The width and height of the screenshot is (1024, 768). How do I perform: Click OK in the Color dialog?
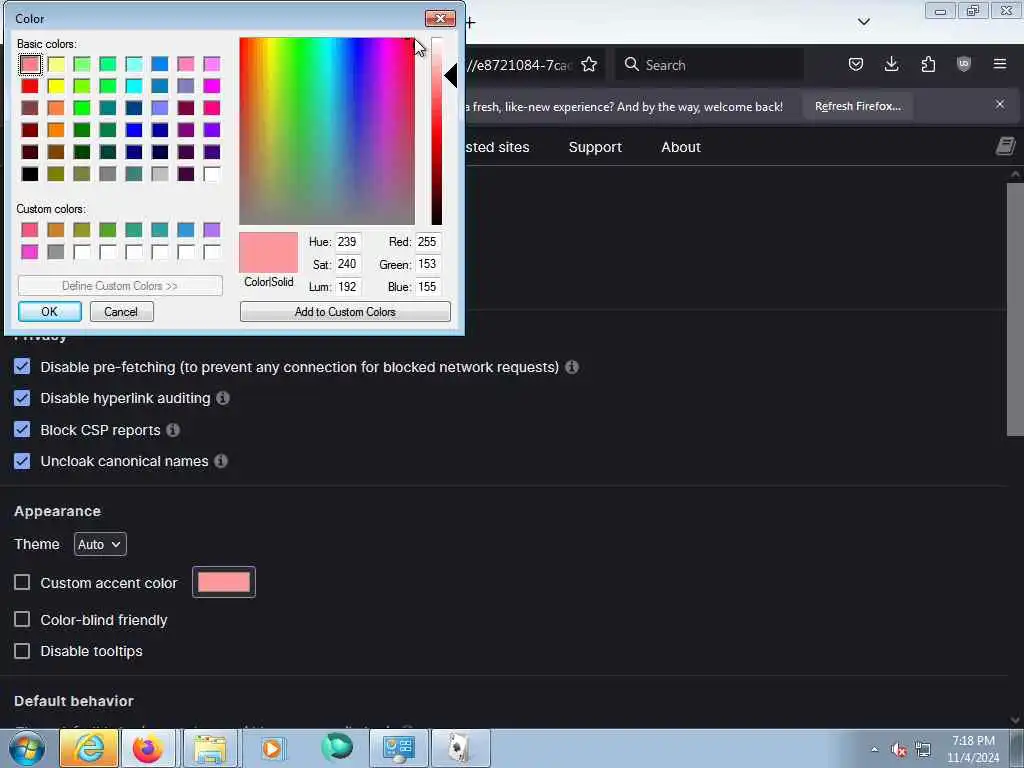click(50, 312)
